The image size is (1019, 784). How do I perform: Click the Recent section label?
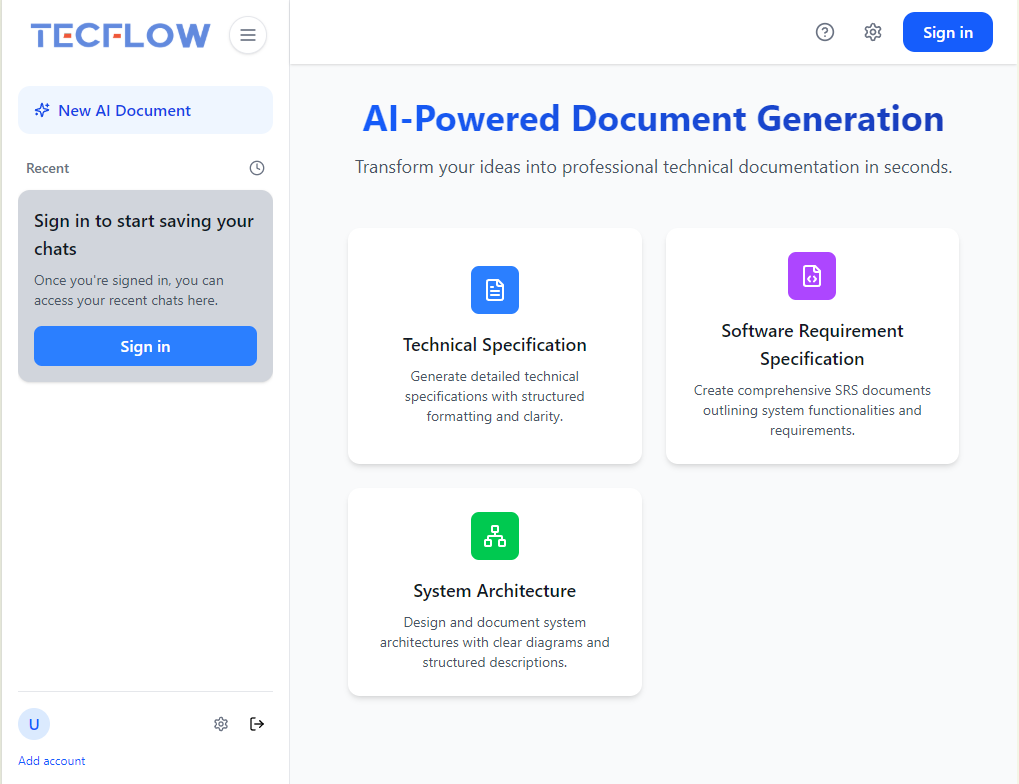(x=48, y=168)
